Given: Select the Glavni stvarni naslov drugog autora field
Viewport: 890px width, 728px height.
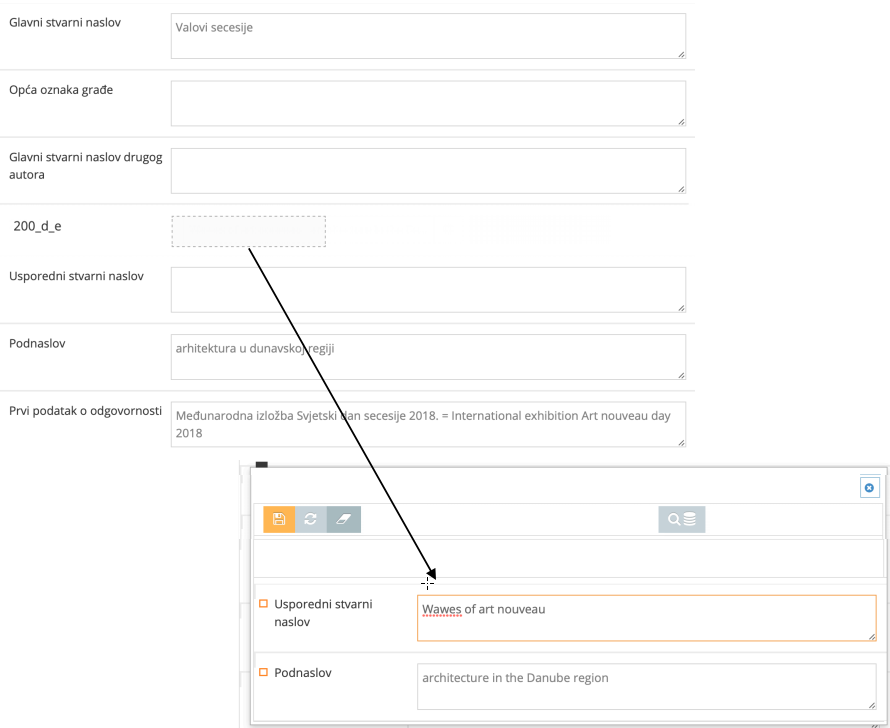Looking at the screenshot, I should point(428,170).
